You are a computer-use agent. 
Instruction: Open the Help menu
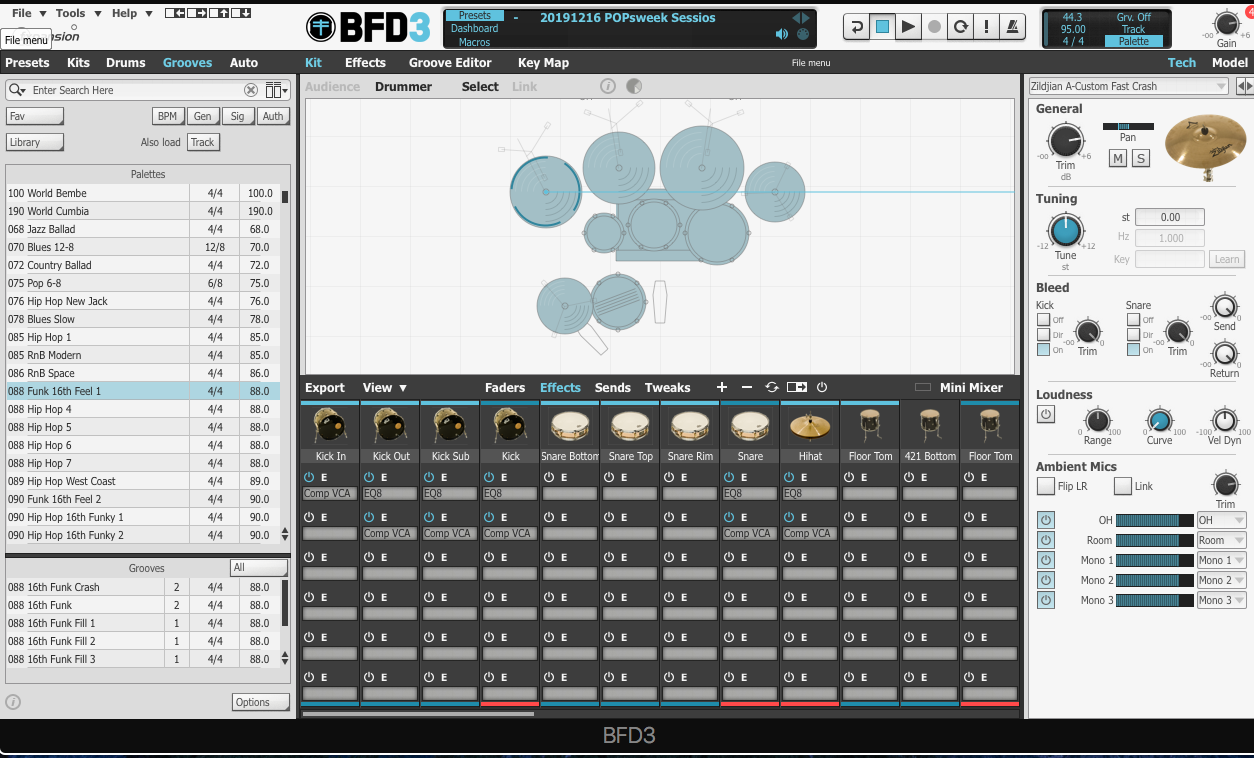[x=131, y=13]
